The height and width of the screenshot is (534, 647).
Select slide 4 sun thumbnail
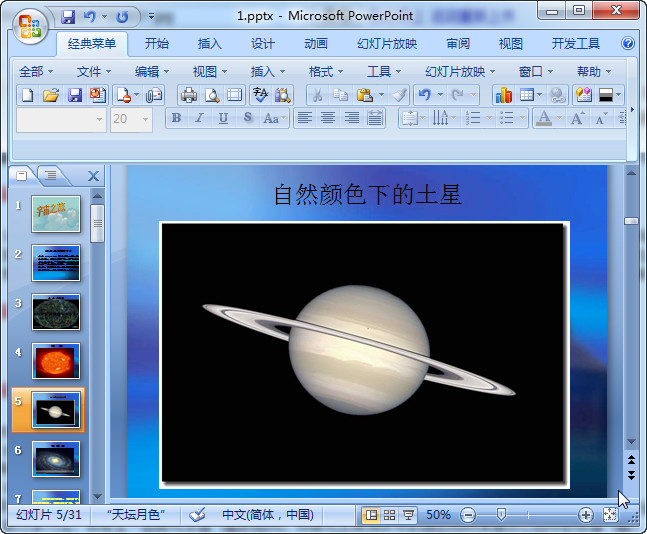(56, 361)
